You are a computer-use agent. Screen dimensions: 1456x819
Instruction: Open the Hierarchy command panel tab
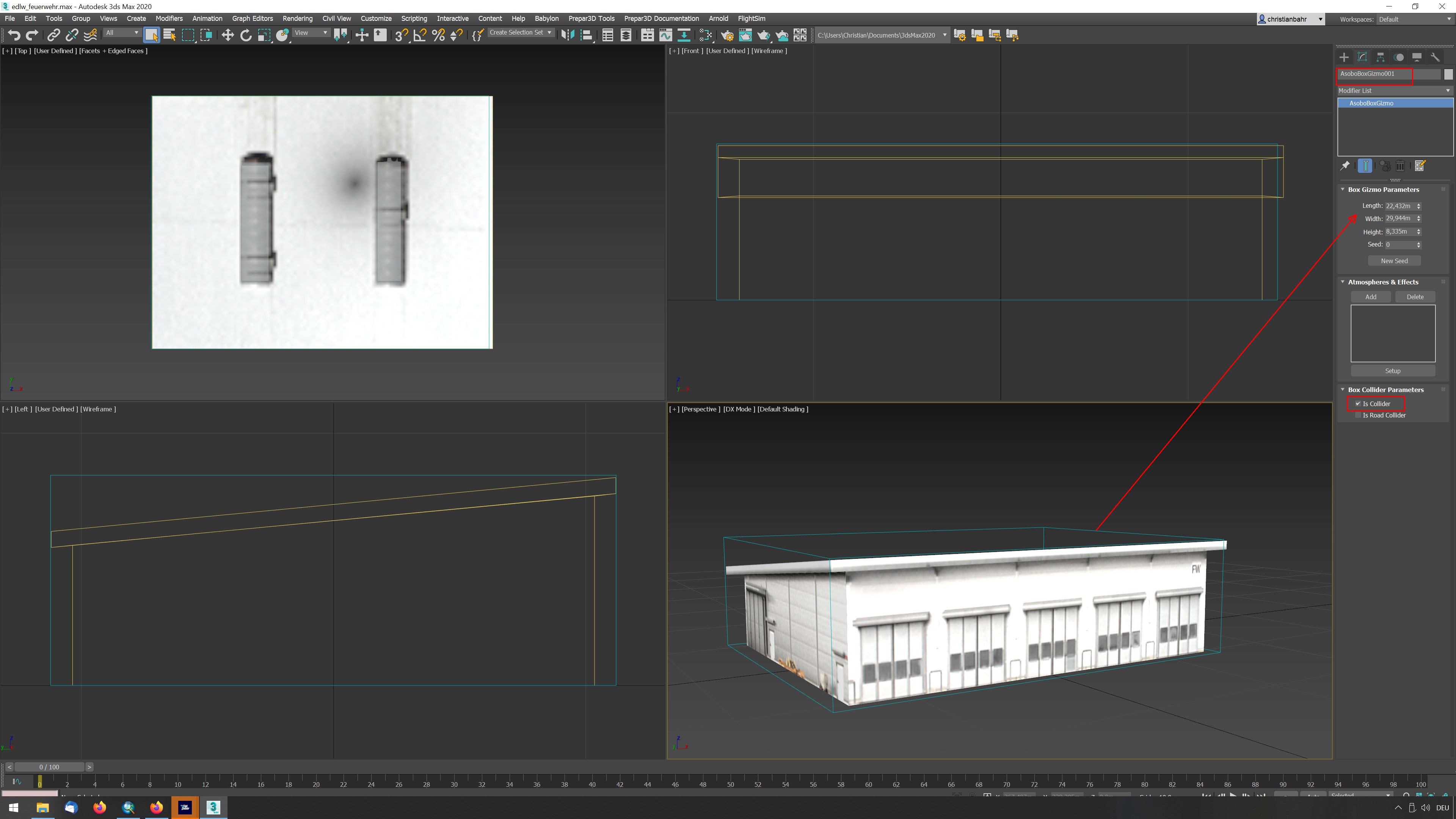click(1380, 57)
